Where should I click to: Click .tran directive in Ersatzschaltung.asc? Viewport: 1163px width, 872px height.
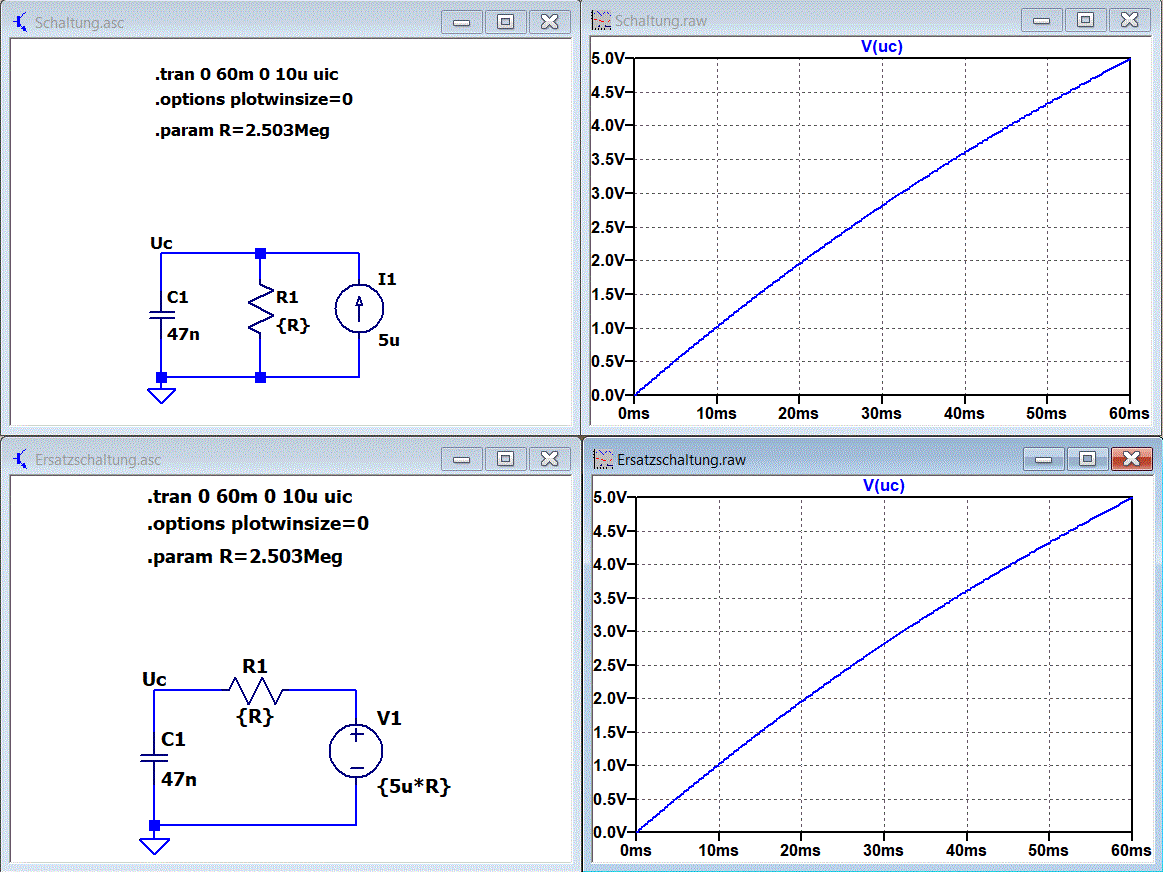tap(249, 497)
